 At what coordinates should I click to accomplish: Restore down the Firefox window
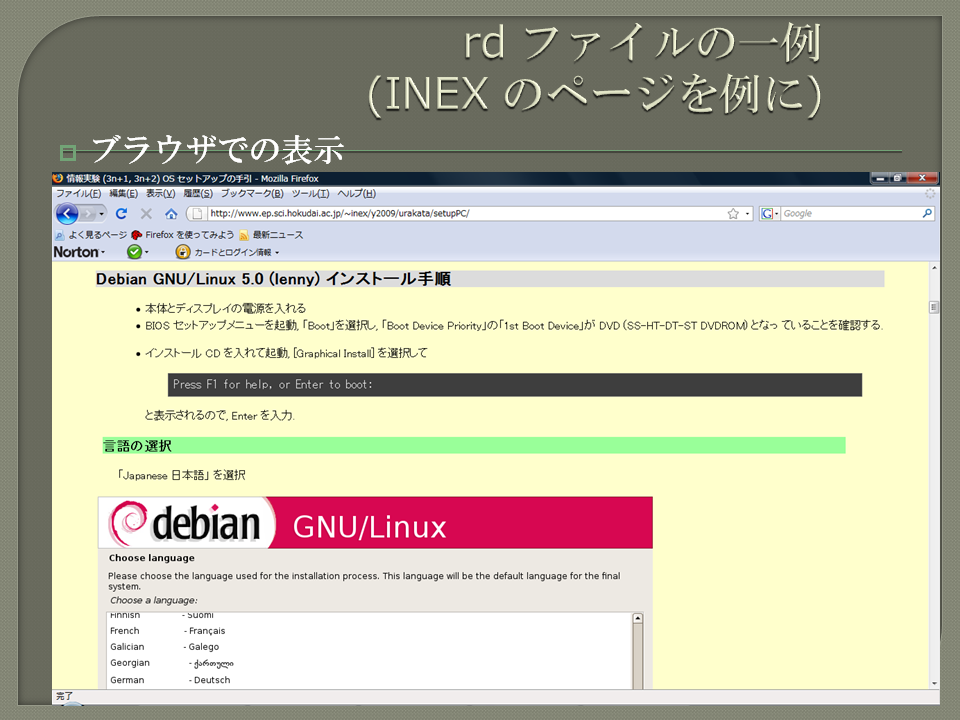click(x=897, y=178)
